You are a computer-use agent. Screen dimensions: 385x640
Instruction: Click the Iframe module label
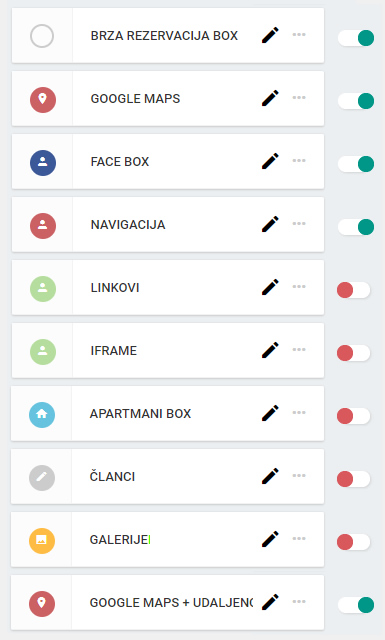click(113, 351)
